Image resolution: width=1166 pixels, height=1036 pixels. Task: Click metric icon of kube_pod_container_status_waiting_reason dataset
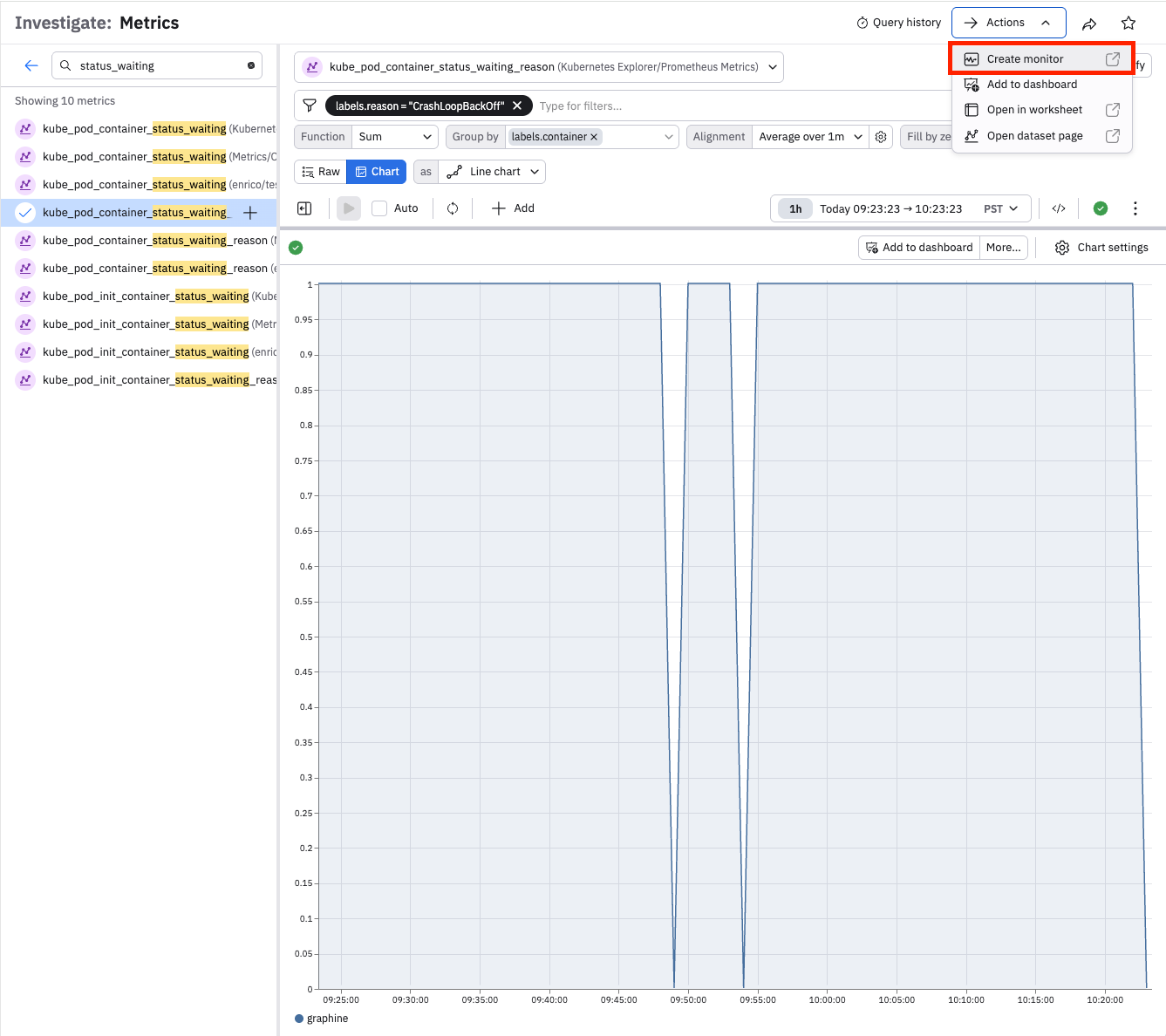tap(312, 67)
